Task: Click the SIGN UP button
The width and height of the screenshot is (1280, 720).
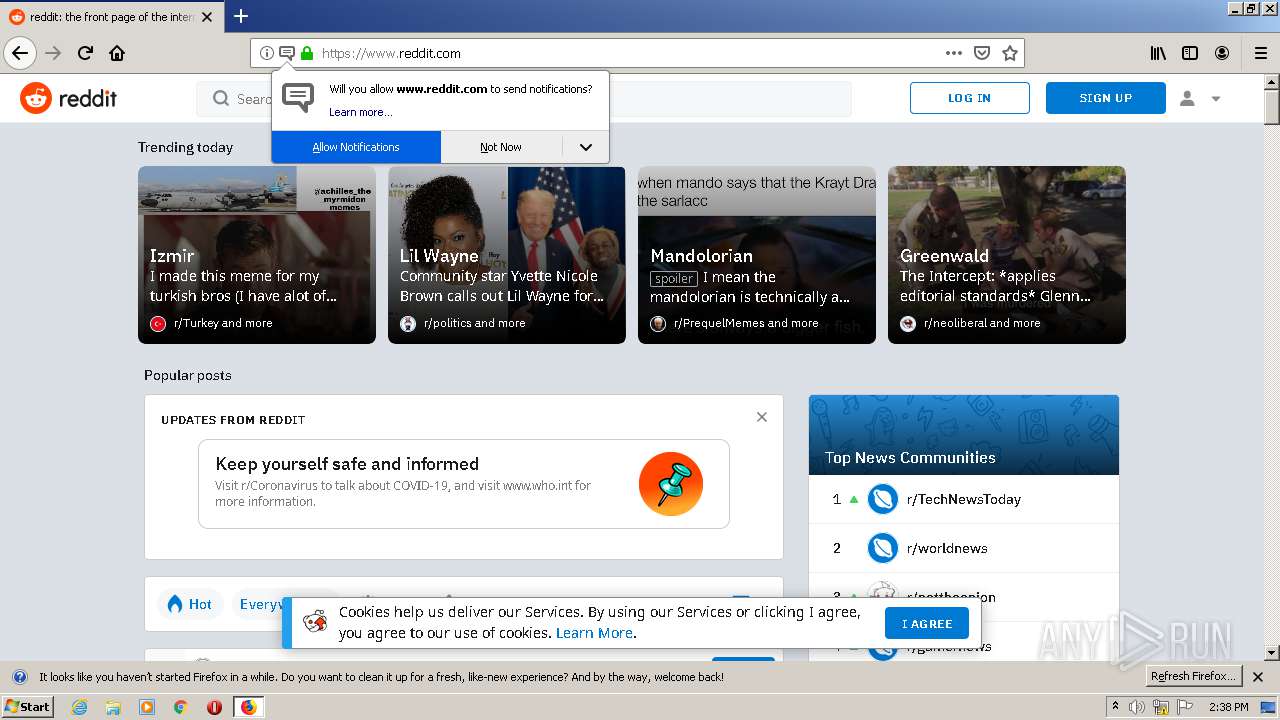Action: pos(1105,98)
